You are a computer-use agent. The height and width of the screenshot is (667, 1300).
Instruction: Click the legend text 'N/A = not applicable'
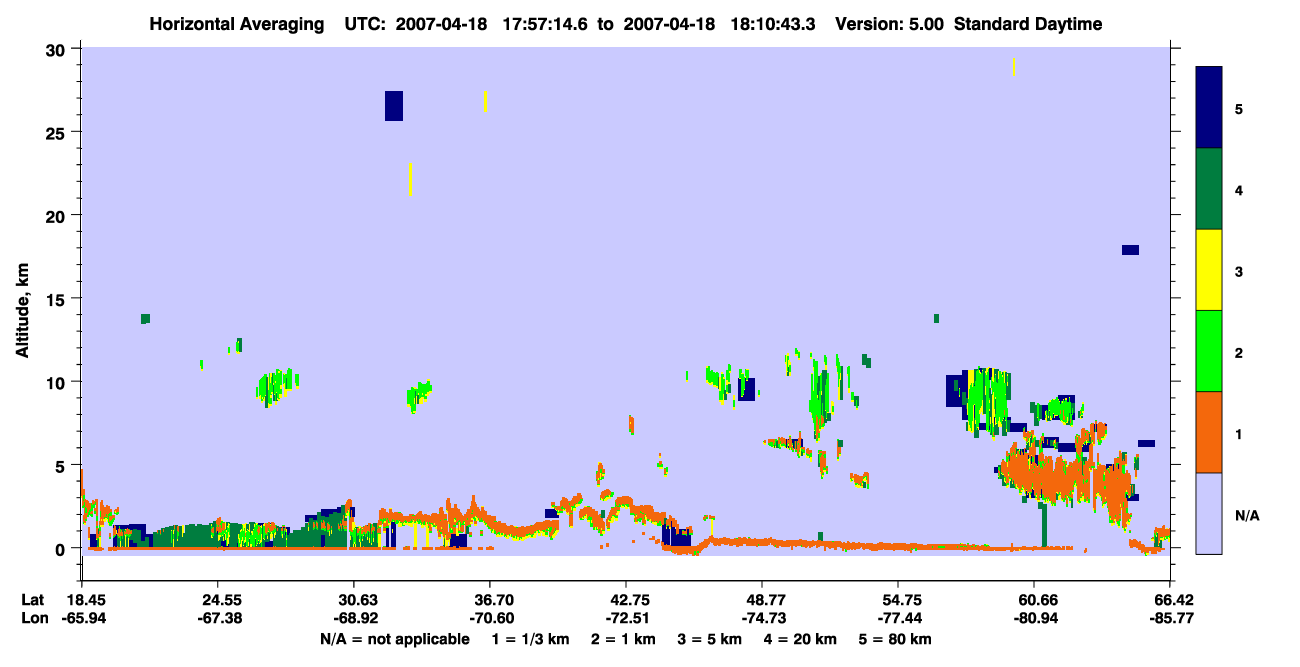tap(394, 639)
